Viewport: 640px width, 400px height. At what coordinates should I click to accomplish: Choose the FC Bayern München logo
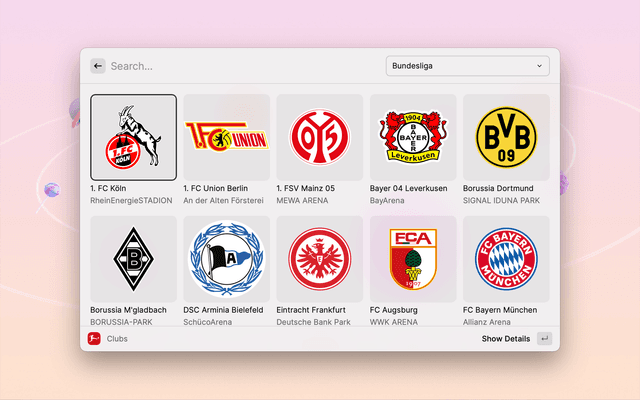coord(506,259)
